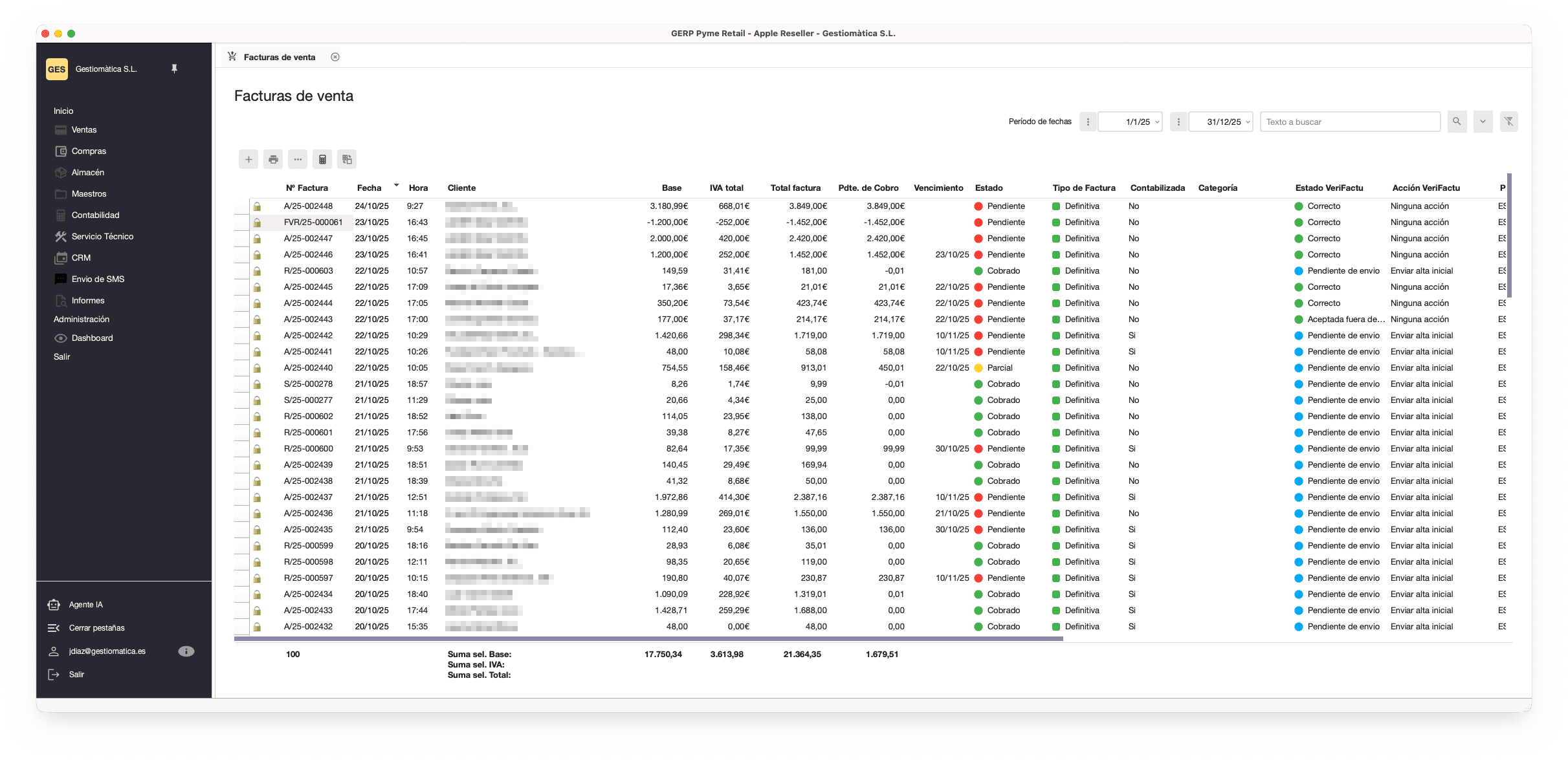Viewport: 1568px width, 760px height.
Task: Click Cerrar pestañas in the sidebar
Action: [96, 628]
